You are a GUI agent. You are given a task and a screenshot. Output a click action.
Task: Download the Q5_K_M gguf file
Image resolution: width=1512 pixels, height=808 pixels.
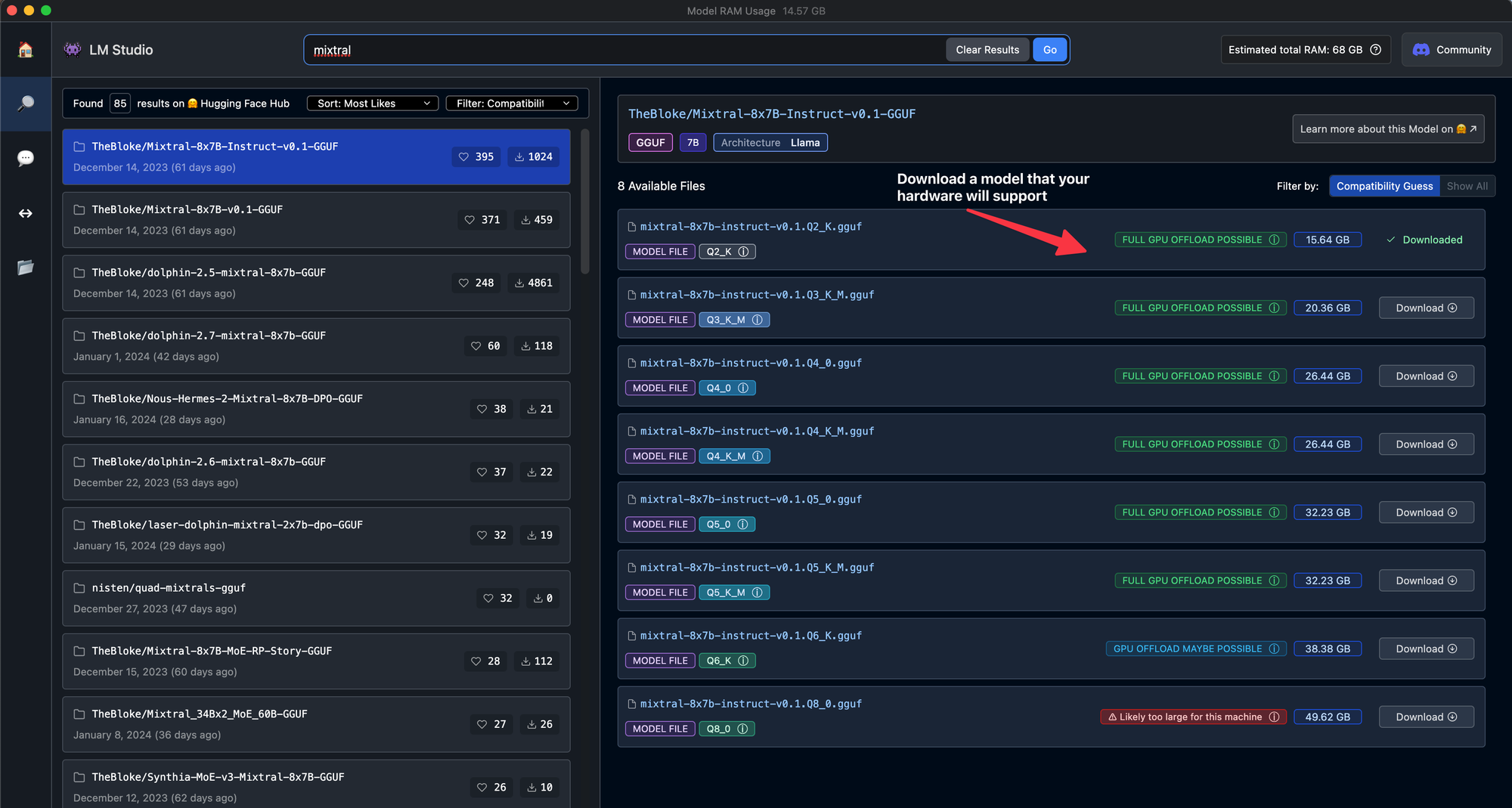click(x=1426, y=580)
